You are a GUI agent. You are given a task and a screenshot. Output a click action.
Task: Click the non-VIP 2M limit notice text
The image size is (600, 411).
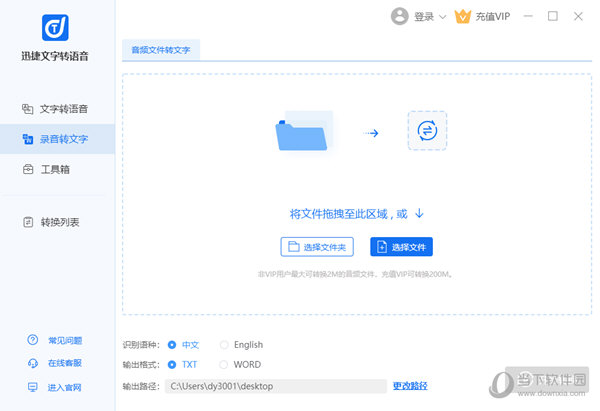(x=355, y=274)
